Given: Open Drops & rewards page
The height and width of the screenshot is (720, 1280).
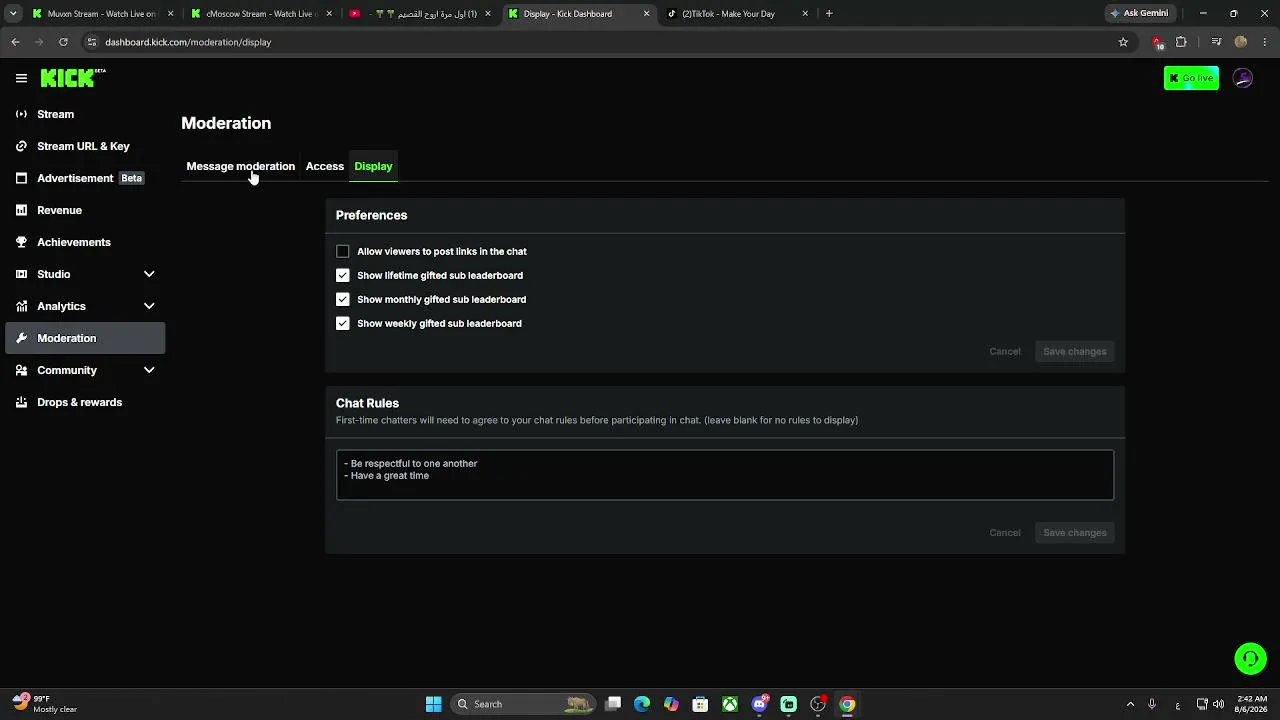Looking at the screenshot, I should [85, 402].
